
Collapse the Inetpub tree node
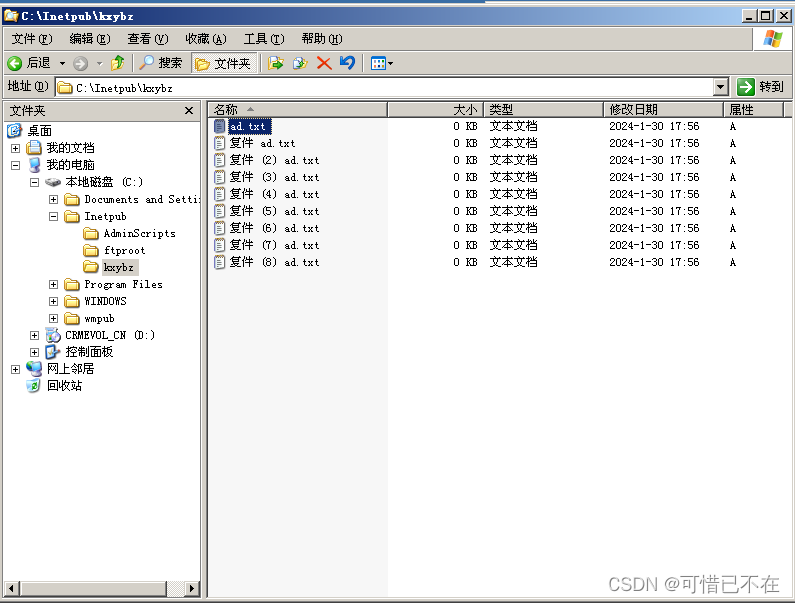click(53, 216)
